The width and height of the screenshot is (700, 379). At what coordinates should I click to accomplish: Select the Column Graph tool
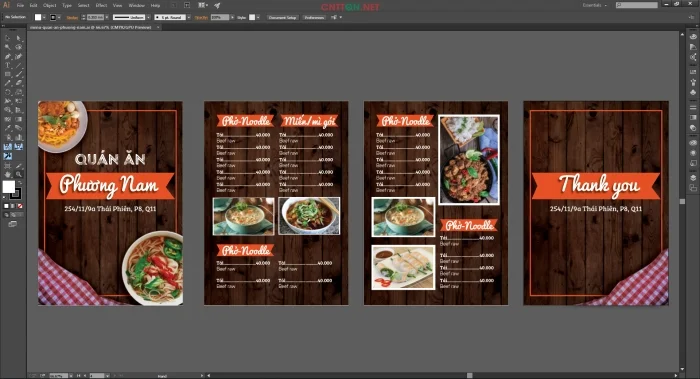[x=18, y=137]
